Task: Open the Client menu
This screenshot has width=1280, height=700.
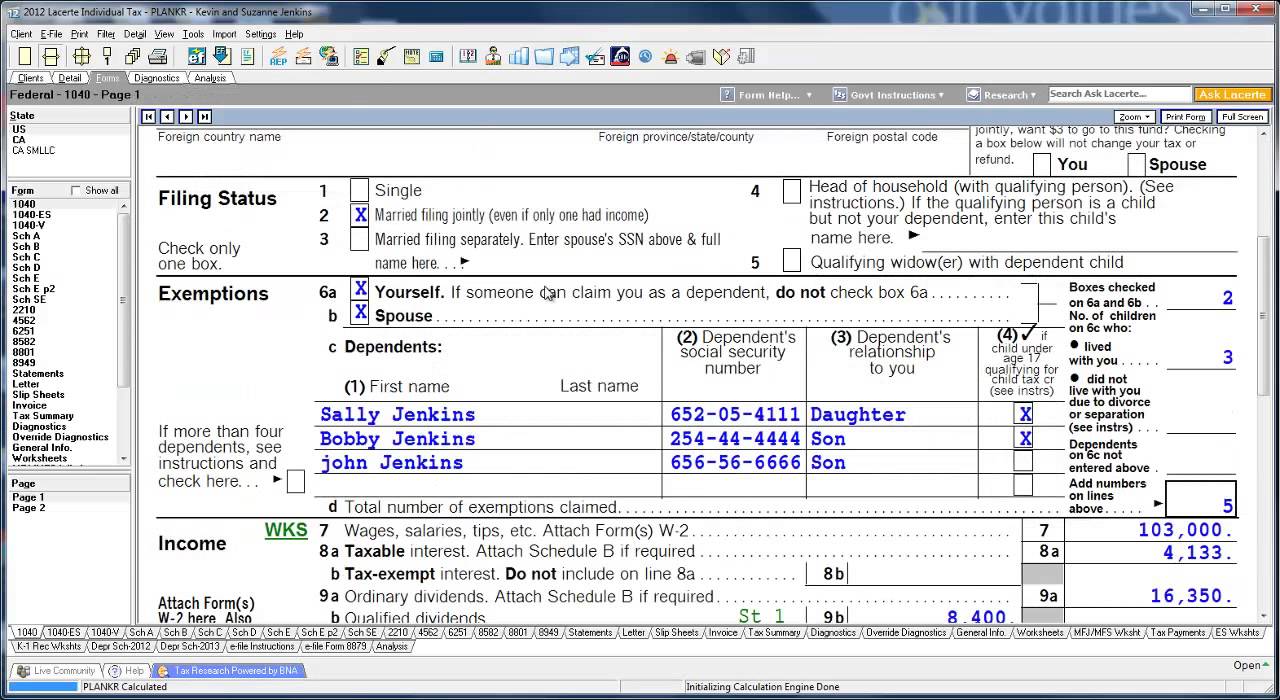Action: [21, 34]
